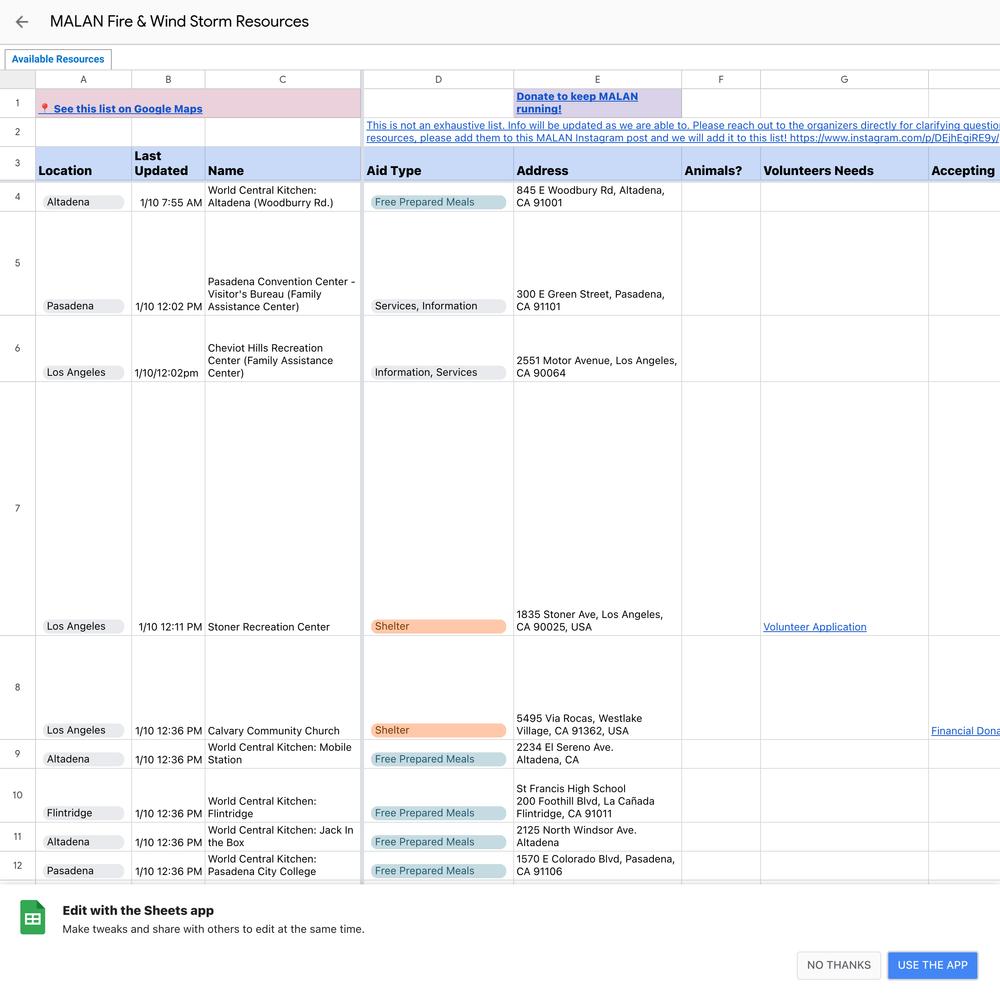
Task: Dismiss the banner with NO THANKS
Action: click(x=839, y=965)
